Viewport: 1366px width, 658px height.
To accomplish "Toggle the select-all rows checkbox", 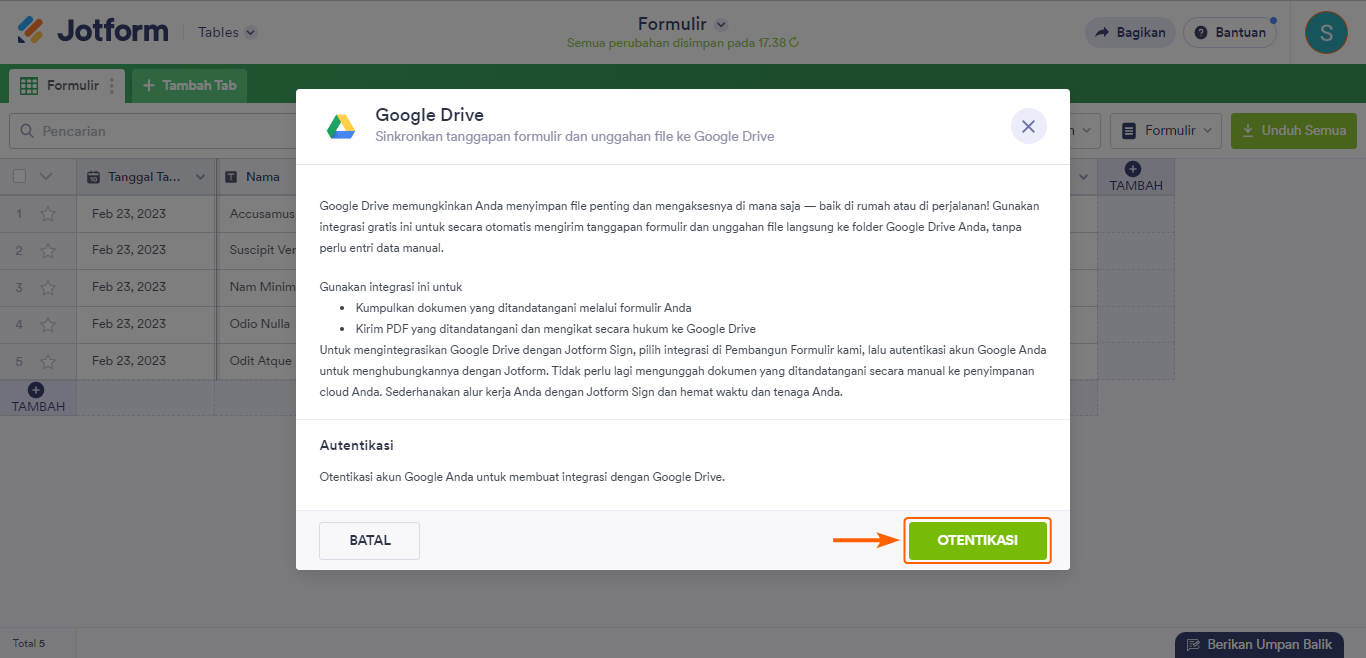I will pos(20,177).
